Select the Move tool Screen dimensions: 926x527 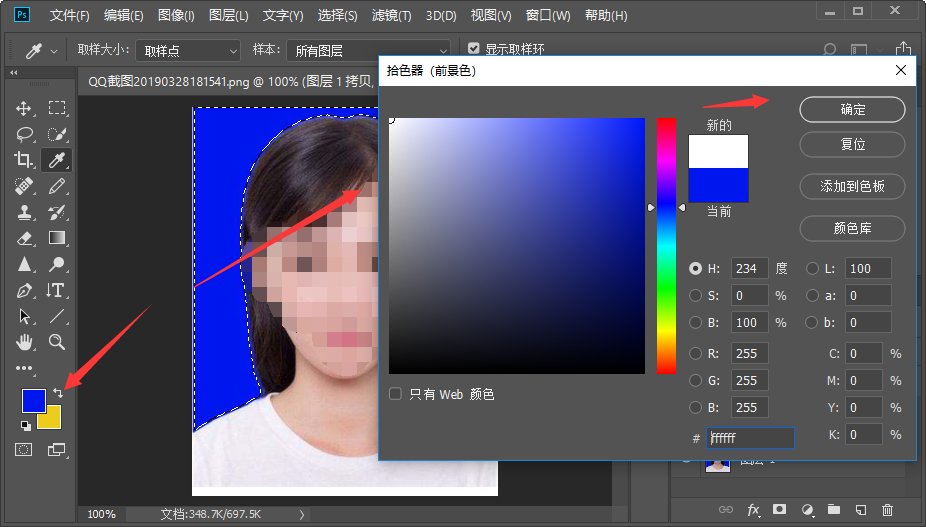[x=24, y=108]
